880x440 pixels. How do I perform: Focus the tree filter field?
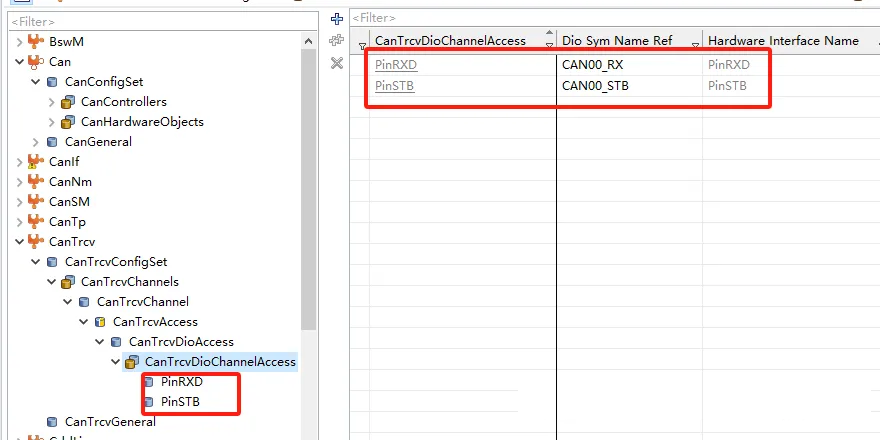pos(163,22)
